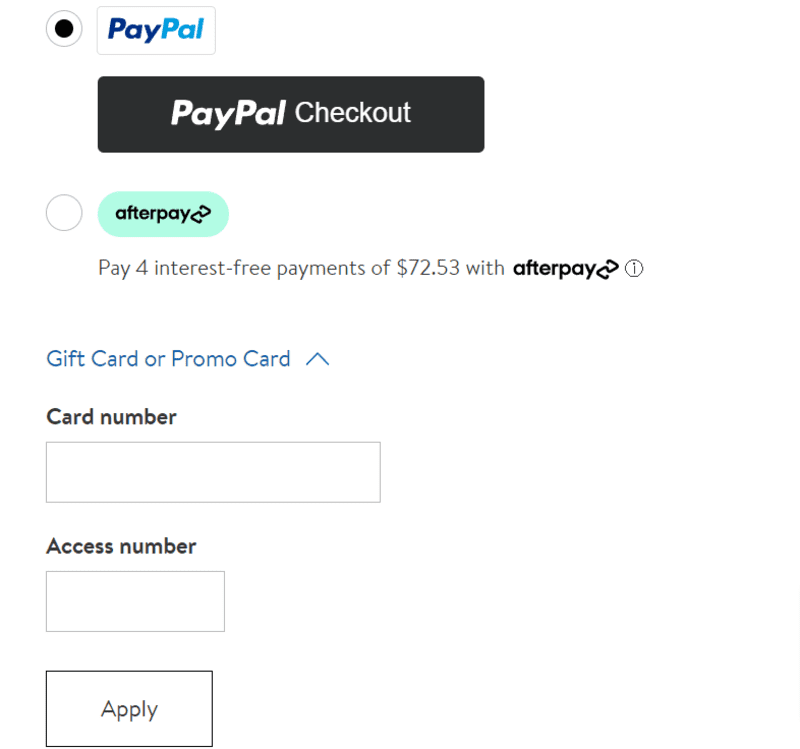
Task: Click the Card number label
Action: [111, 417]
